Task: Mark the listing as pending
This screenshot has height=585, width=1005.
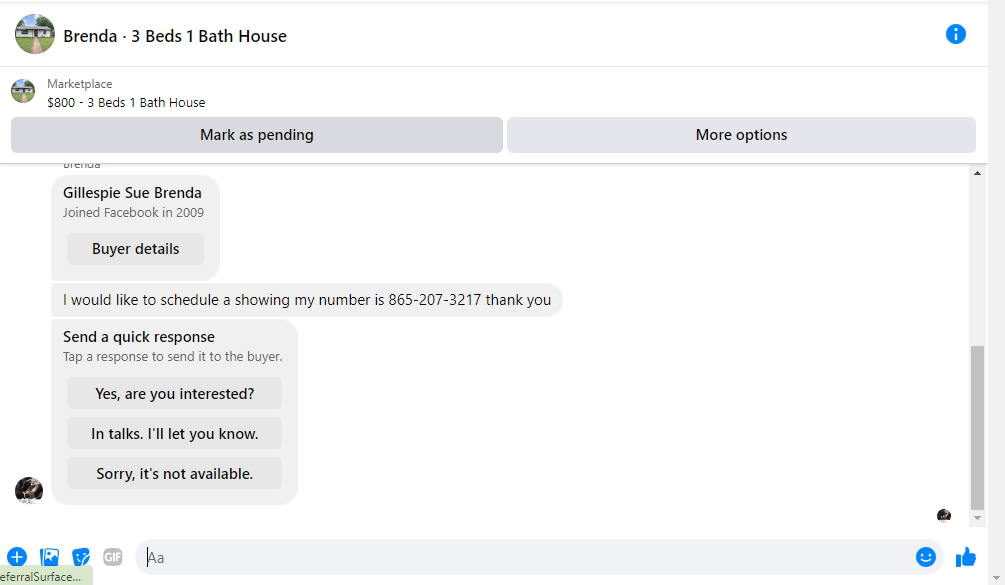Action: pyautogui.click(x=256, y=135)
